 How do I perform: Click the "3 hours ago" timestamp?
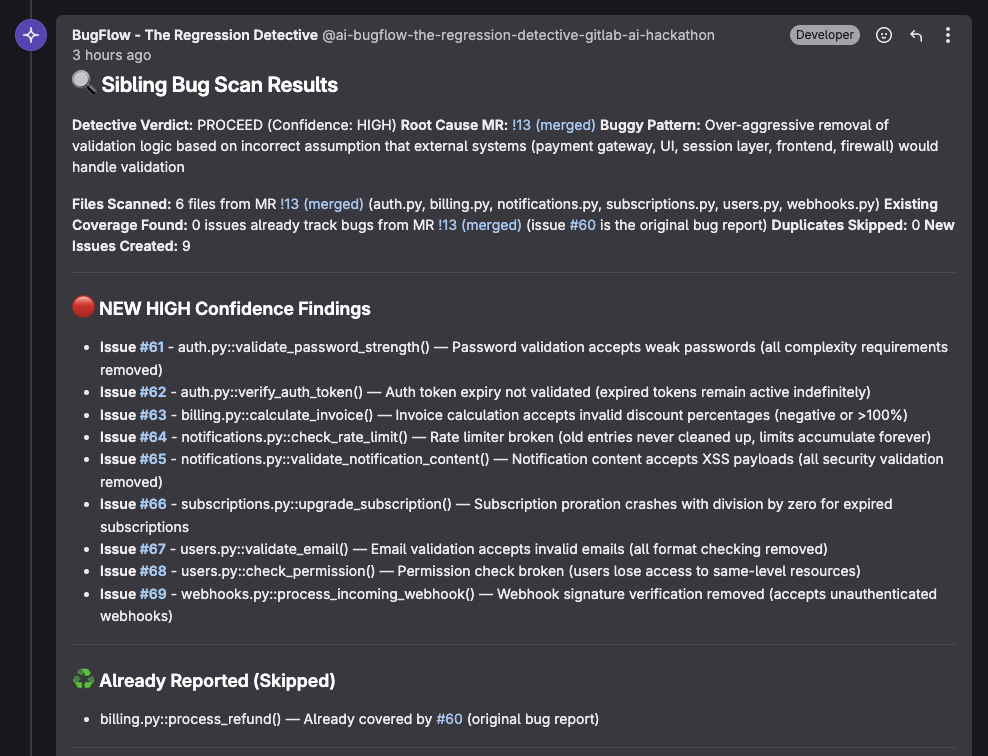pyautogui.click(x=112, y=55)
